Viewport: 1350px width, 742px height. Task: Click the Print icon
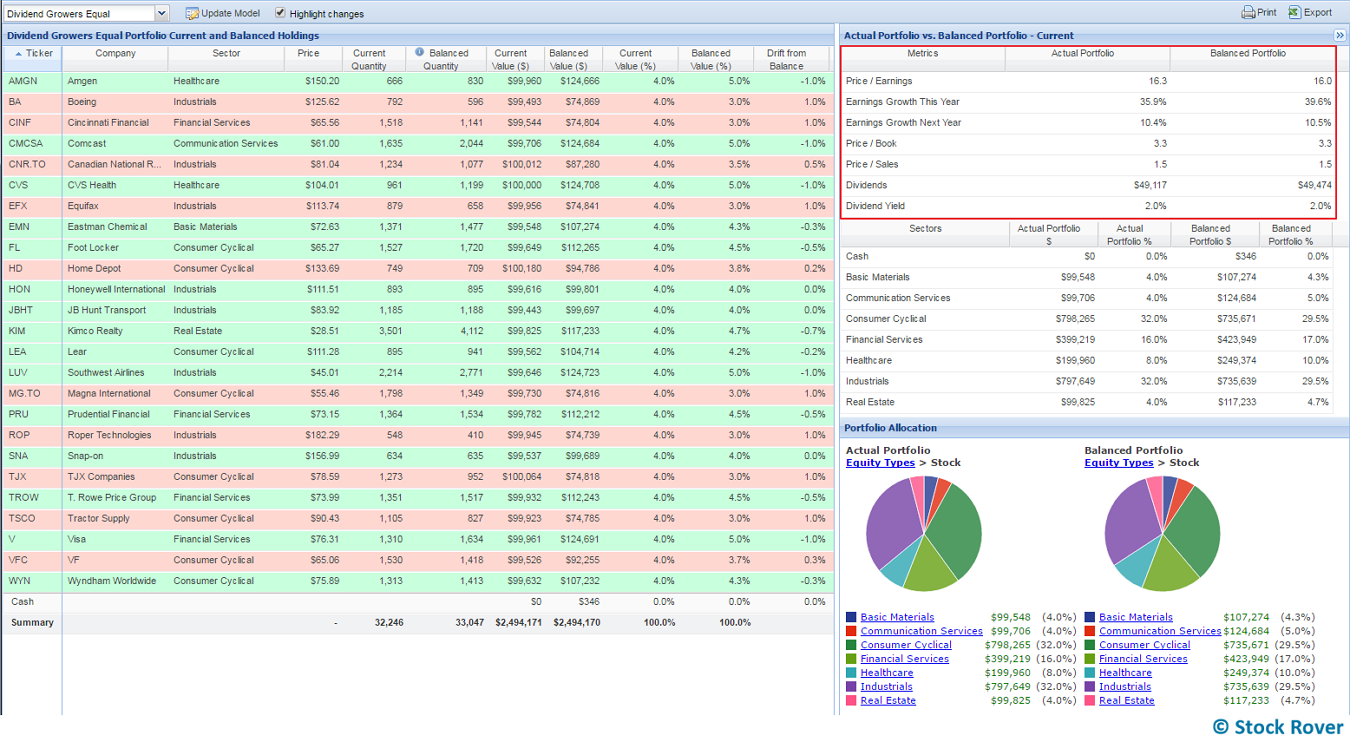point(1248,13)
